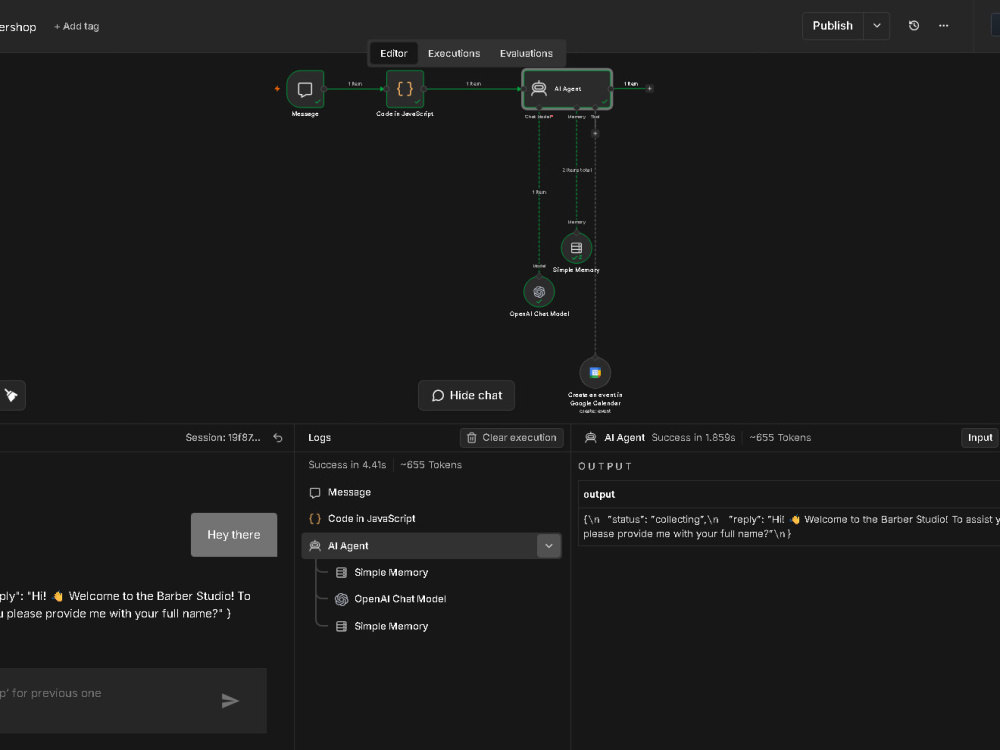The height and width of the screenshot is (750, 1000).
Task: Click the OUTPUT heading
Action: click(605, 466)
